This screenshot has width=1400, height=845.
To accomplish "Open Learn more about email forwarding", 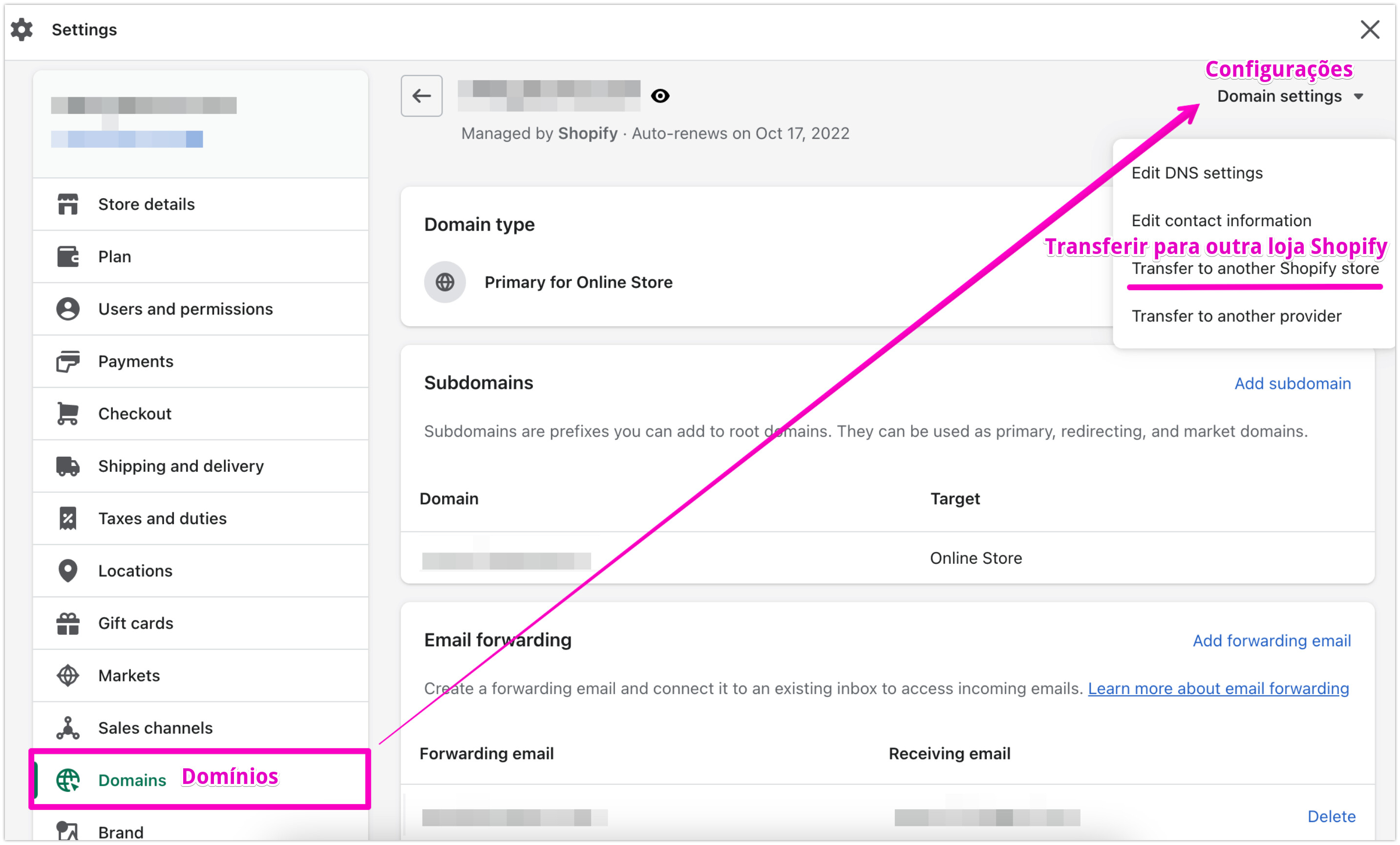I will click(x=1218, y=688).
